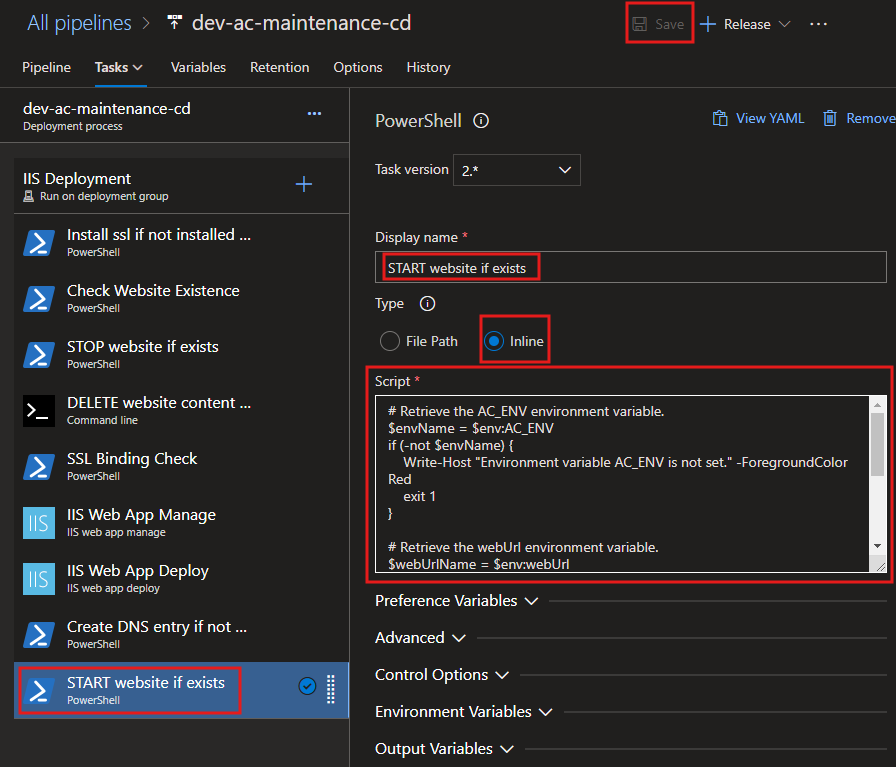Select the 'SSL Binding Check' task name
The height and width of the screenshot is (767, 896).
(x=132, y=458)
